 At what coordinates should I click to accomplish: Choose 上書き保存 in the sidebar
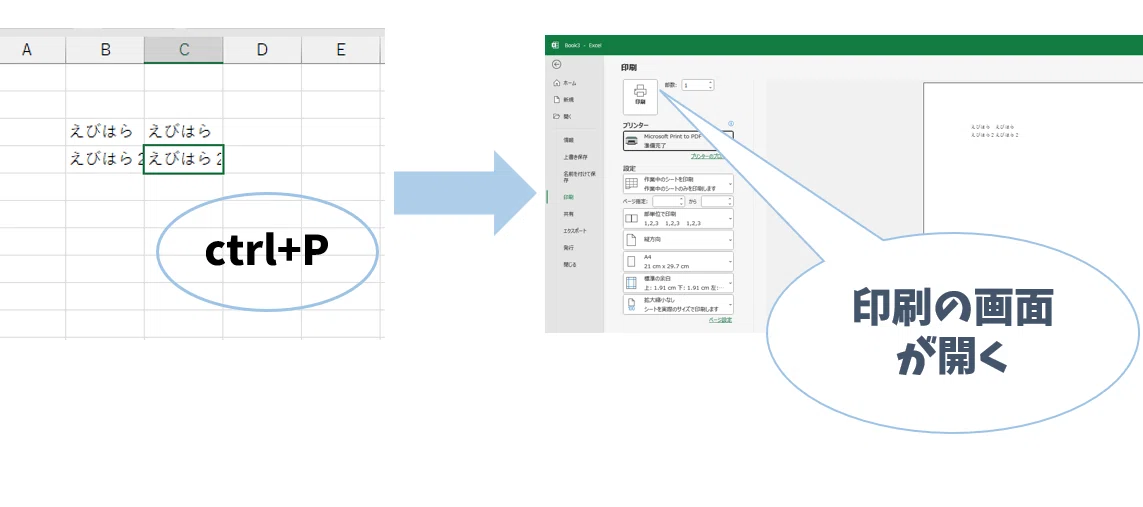click(575, 157)
